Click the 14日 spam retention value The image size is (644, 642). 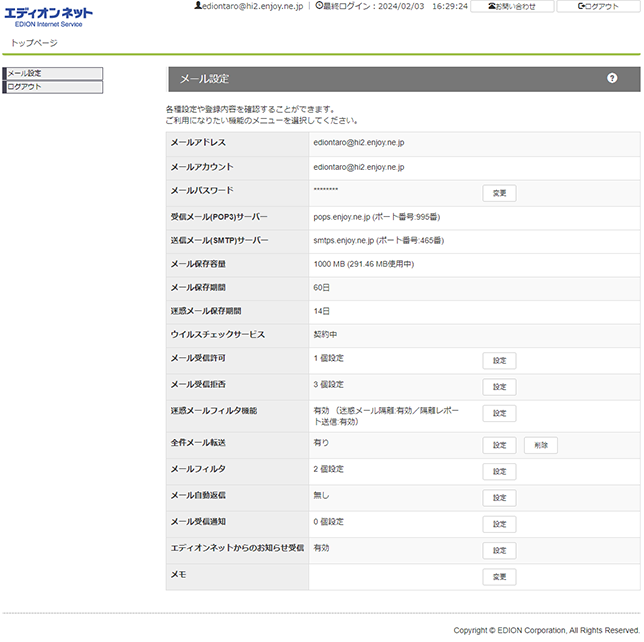click(x=322, y=311)
